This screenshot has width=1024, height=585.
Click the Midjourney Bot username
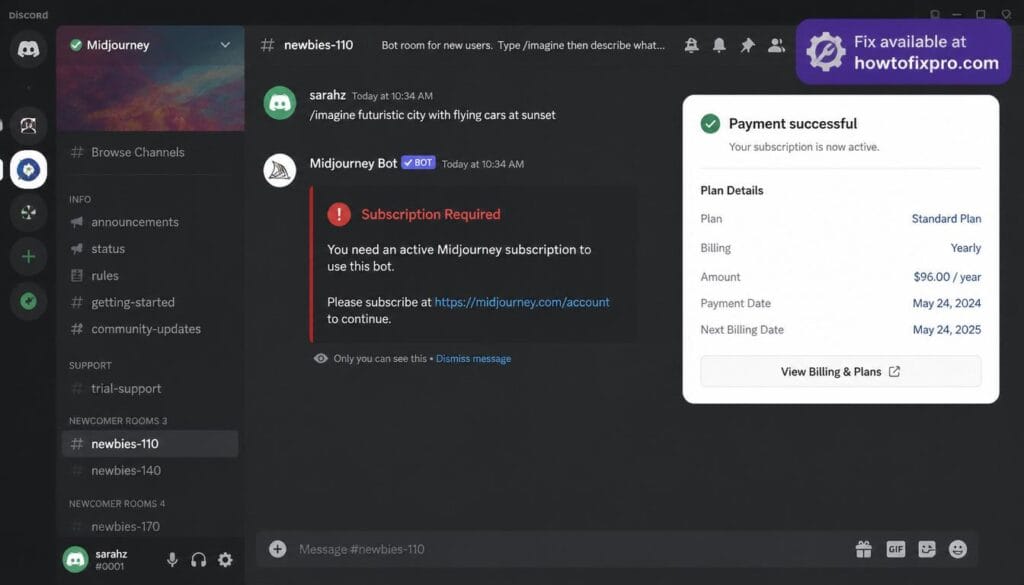tap(353, 163)
